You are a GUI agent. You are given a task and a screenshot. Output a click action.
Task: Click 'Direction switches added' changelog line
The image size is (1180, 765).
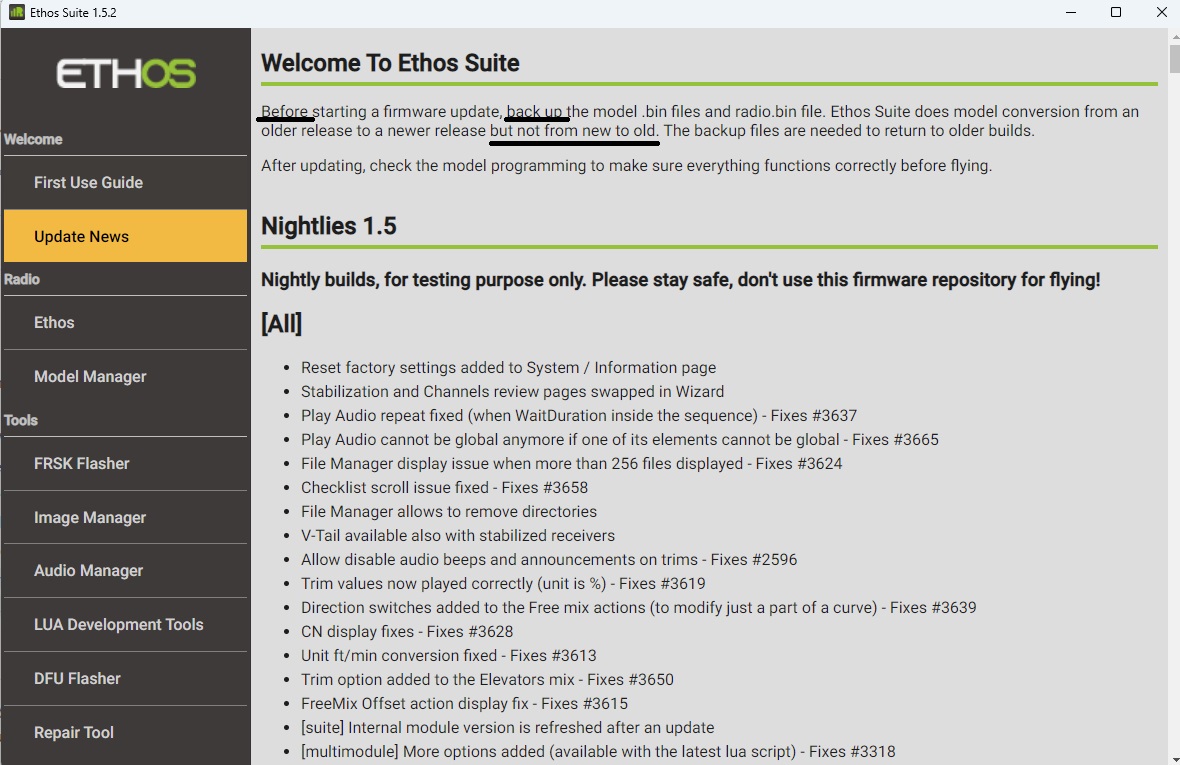(639, 608)
